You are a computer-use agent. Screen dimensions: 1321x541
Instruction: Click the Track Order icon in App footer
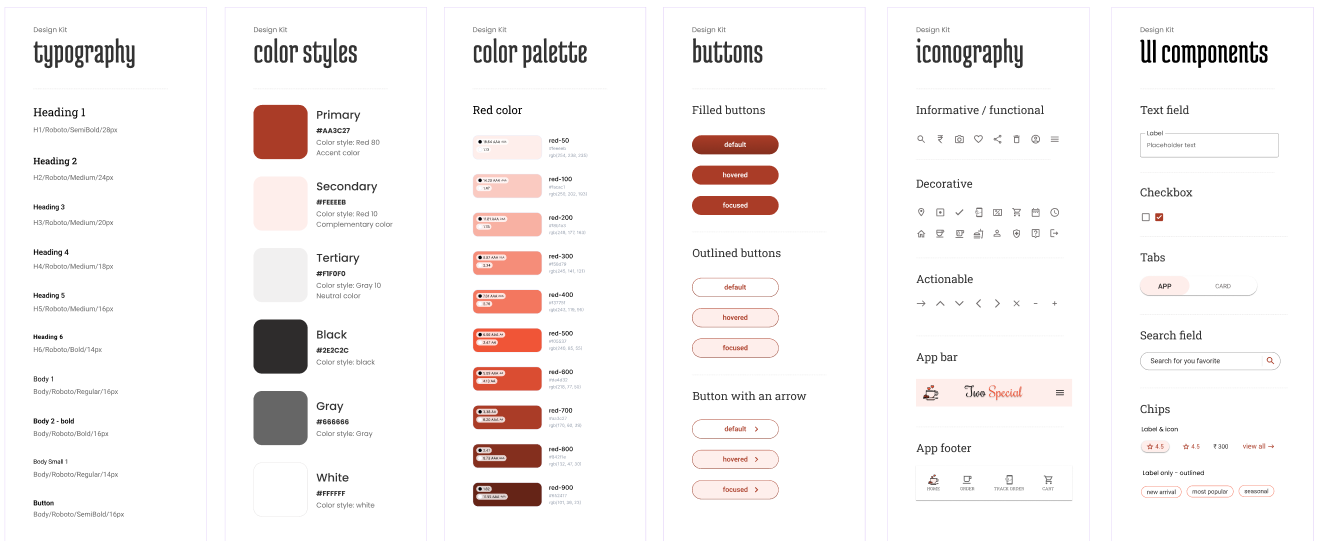(1008, 482)
